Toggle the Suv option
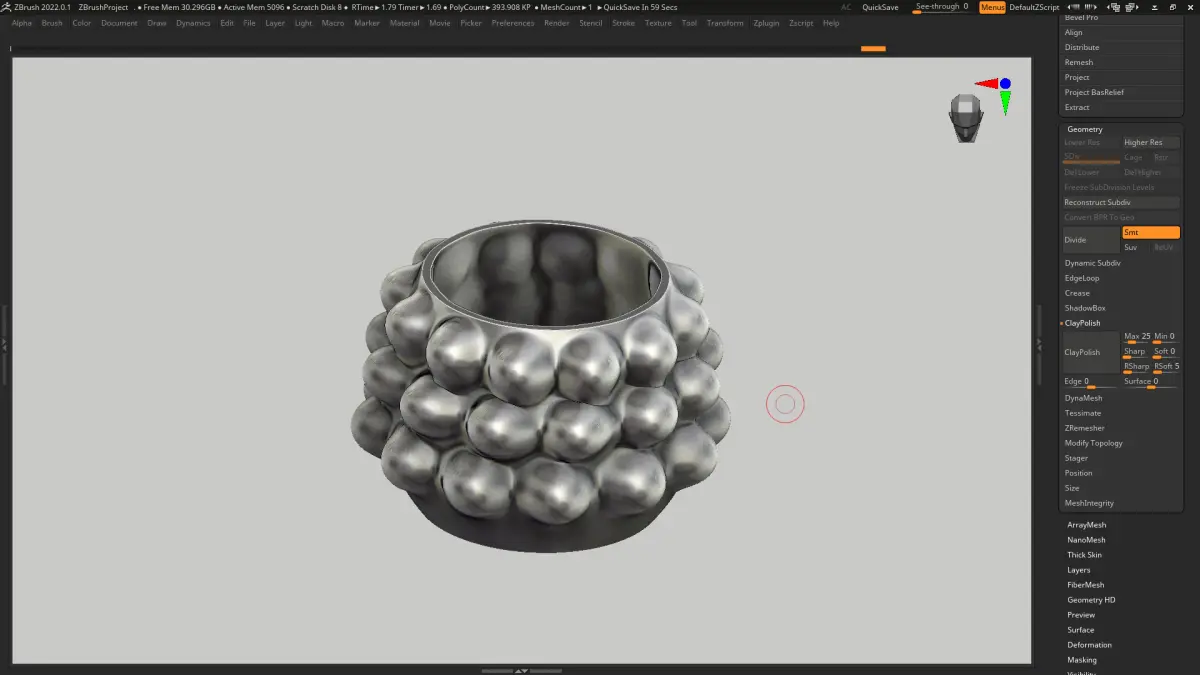Image resolution: width=1200 pixels, height=675 pixels. tap(1136, 247)
